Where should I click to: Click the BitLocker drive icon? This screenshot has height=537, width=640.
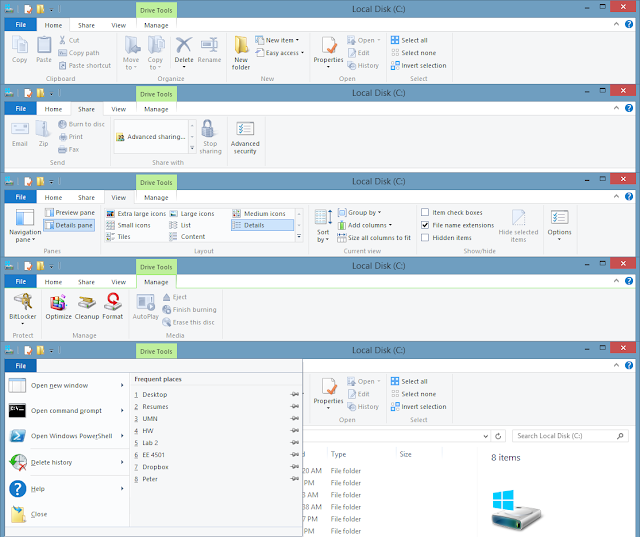[x=23, y=302]
